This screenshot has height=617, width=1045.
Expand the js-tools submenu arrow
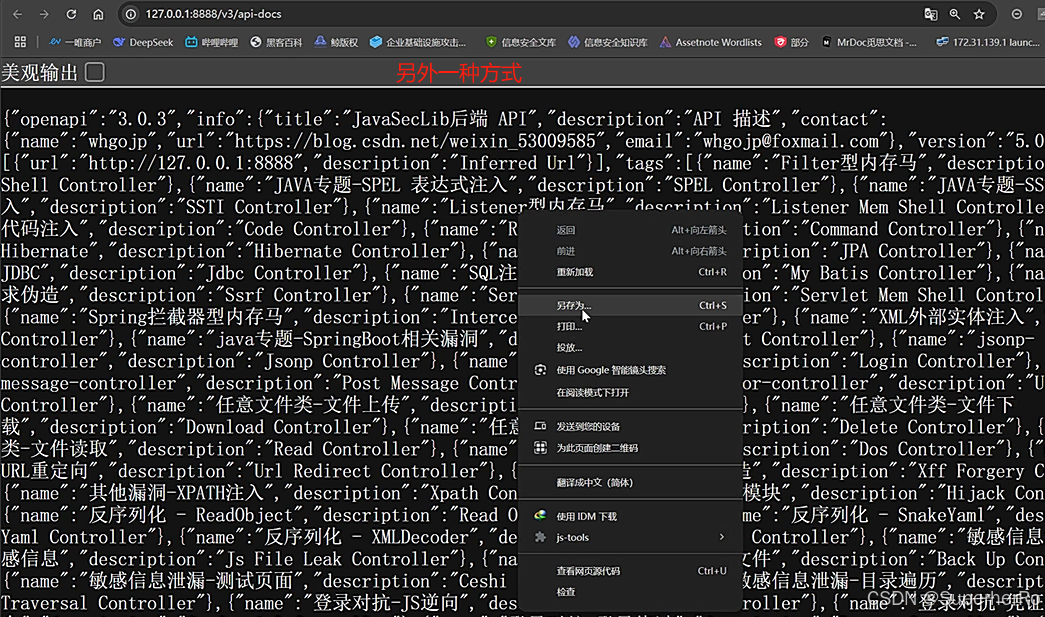(x=722, y=537)
